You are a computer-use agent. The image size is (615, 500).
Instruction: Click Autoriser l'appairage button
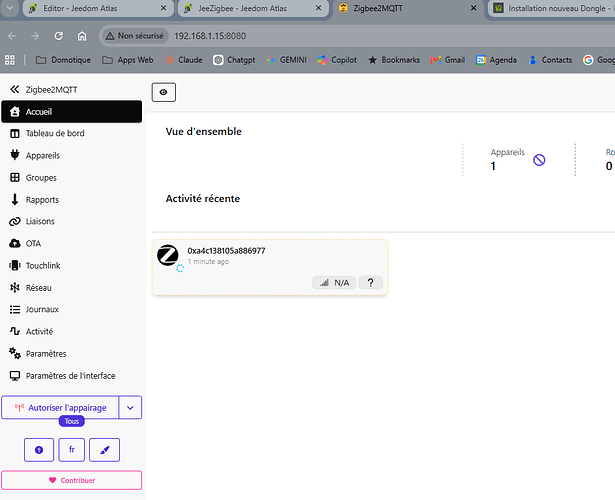[60, 407]
